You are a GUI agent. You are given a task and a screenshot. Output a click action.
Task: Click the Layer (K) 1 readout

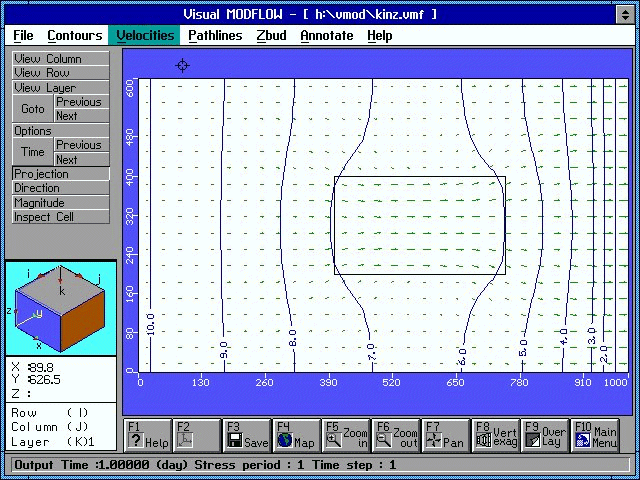coord(53,442)
